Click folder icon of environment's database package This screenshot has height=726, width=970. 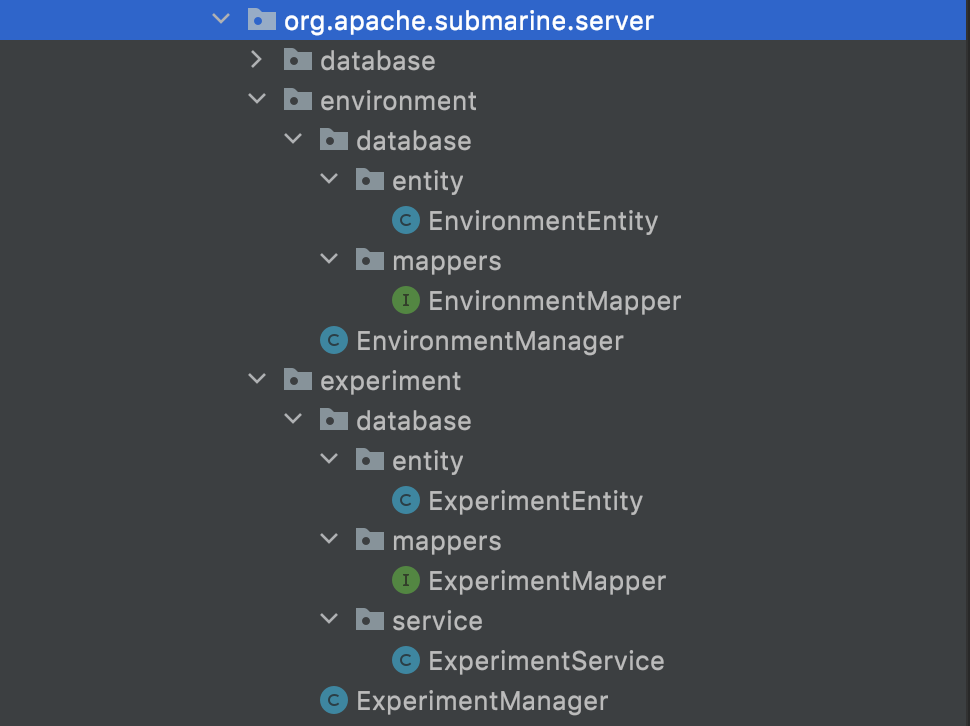point(333,140)
